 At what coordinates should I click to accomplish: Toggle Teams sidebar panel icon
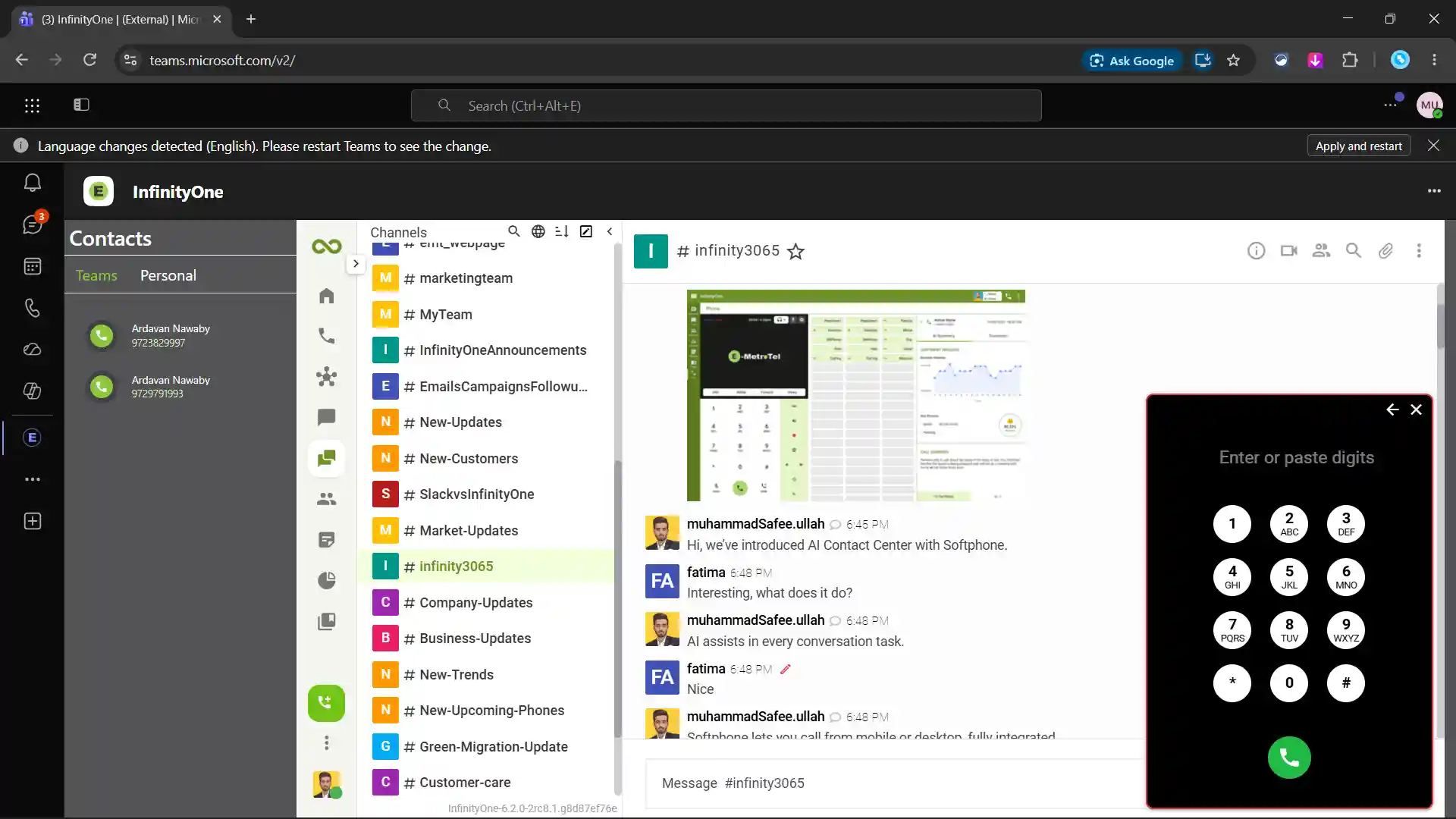[x=81, y=105]
